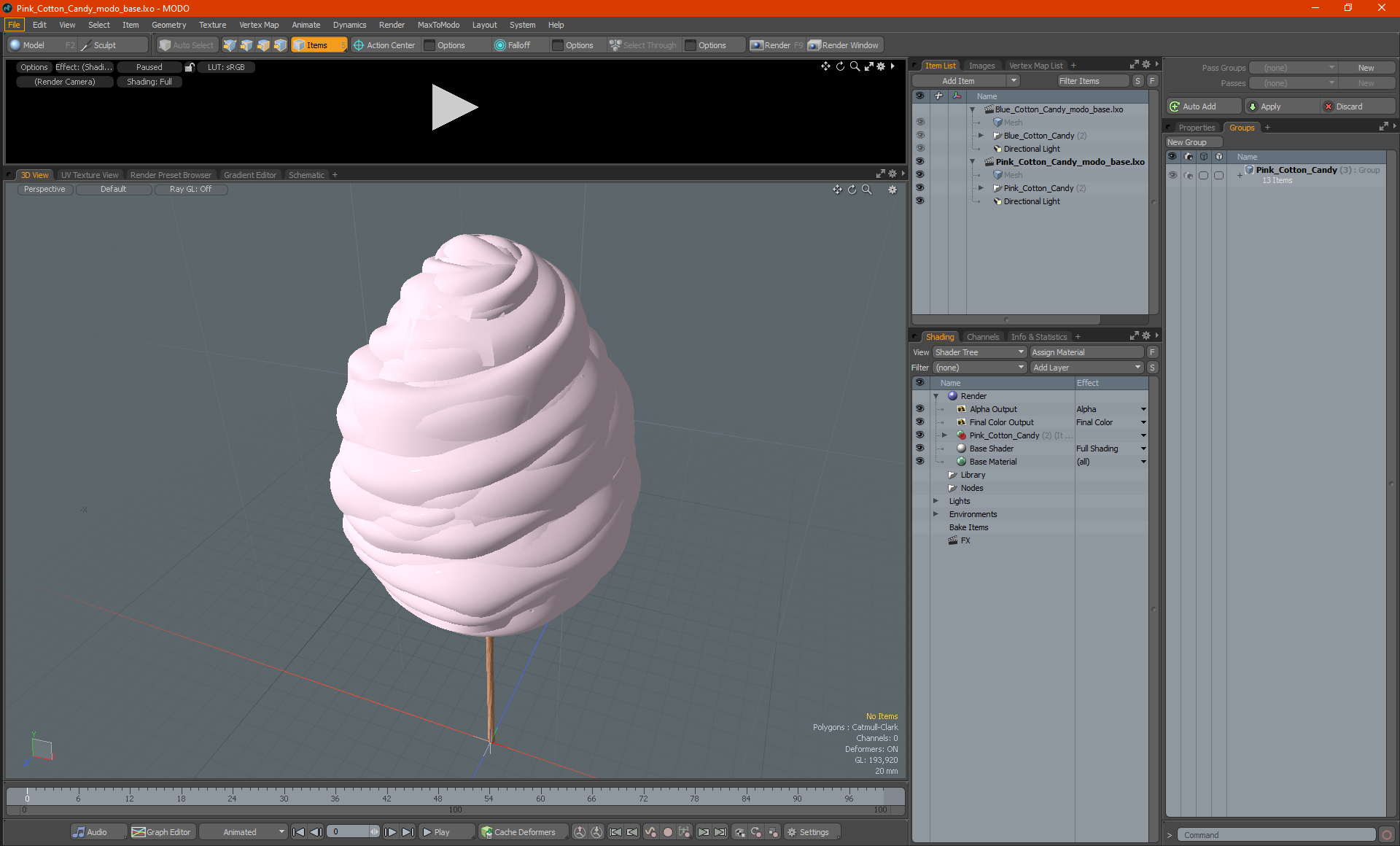The width and height of the screenshot is (1400, 846).
Task: Click the Apply button
Action: pos(1283,106)
